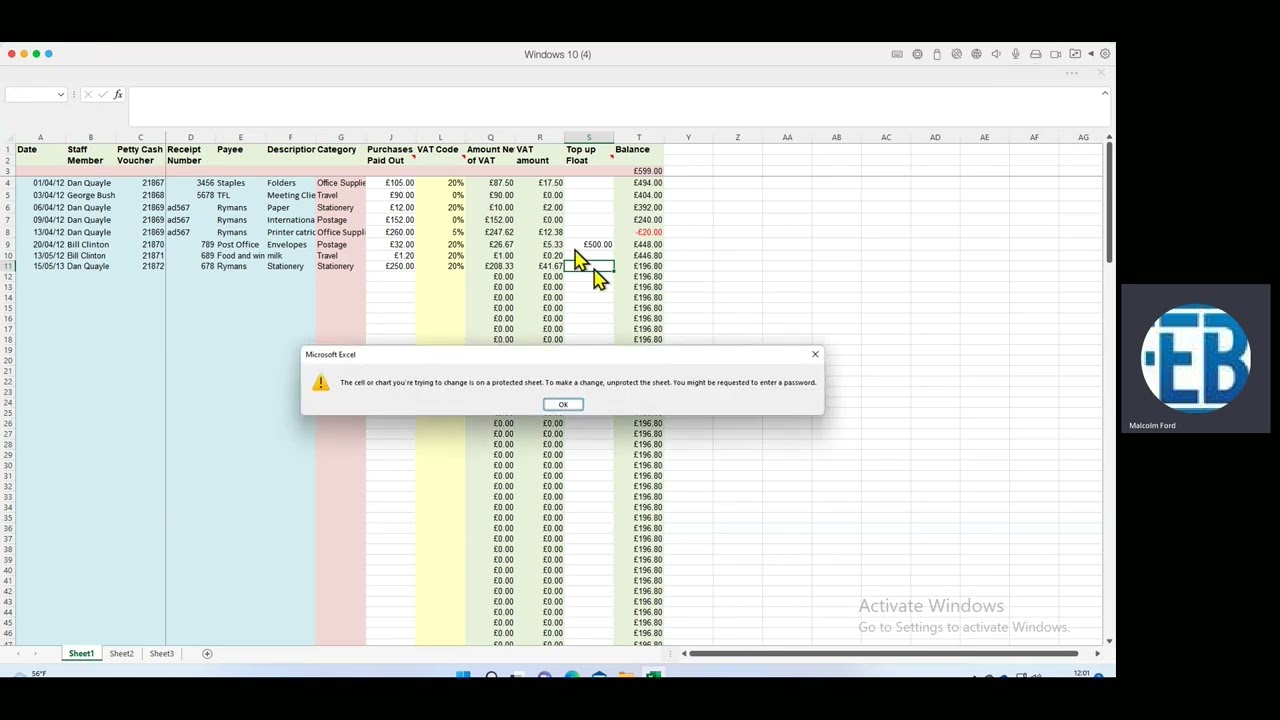Open the VM processor chip icon

coord(917,54)
